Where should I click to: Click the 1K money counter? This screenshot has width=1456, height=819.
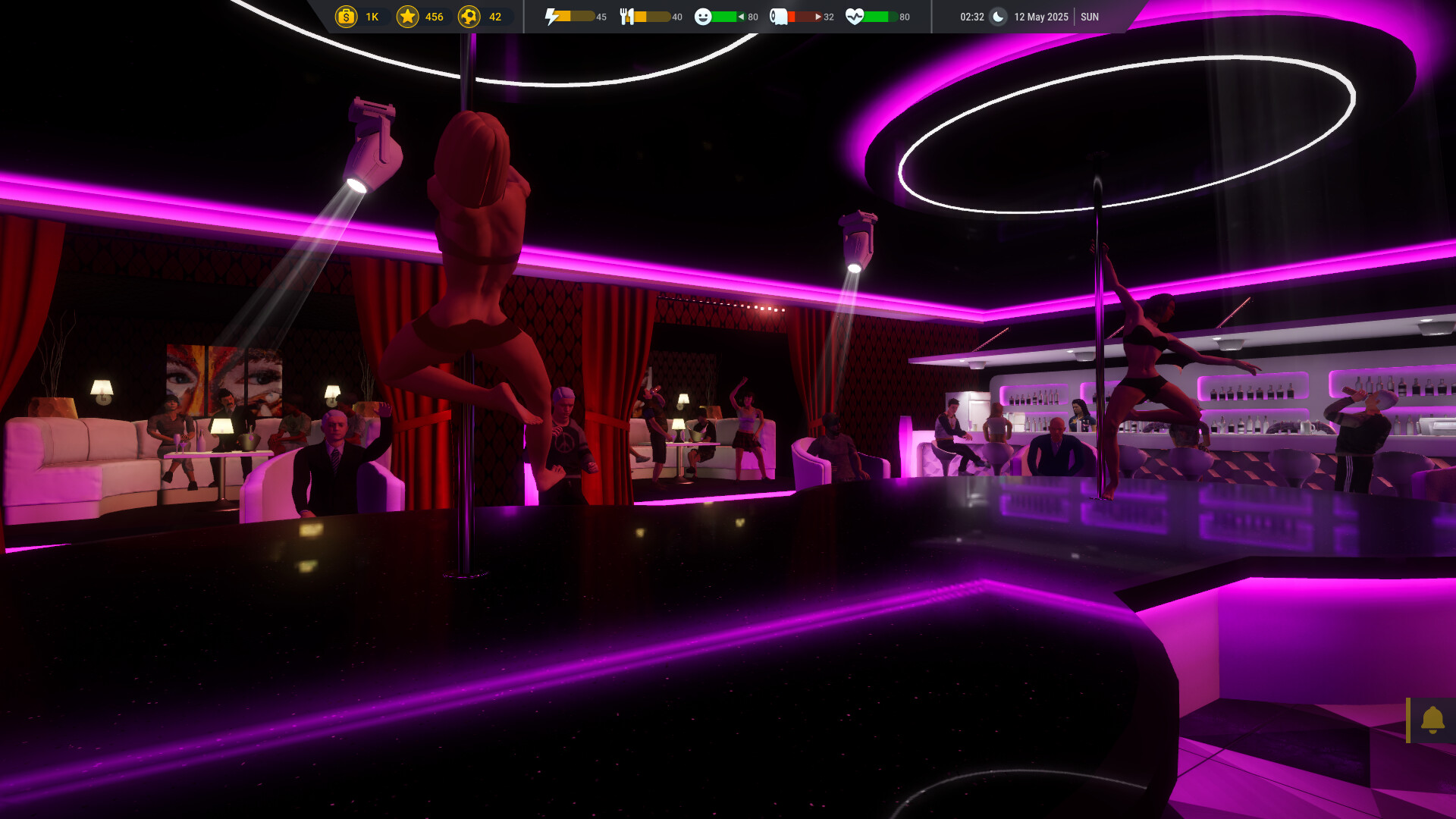coord(371,16)
